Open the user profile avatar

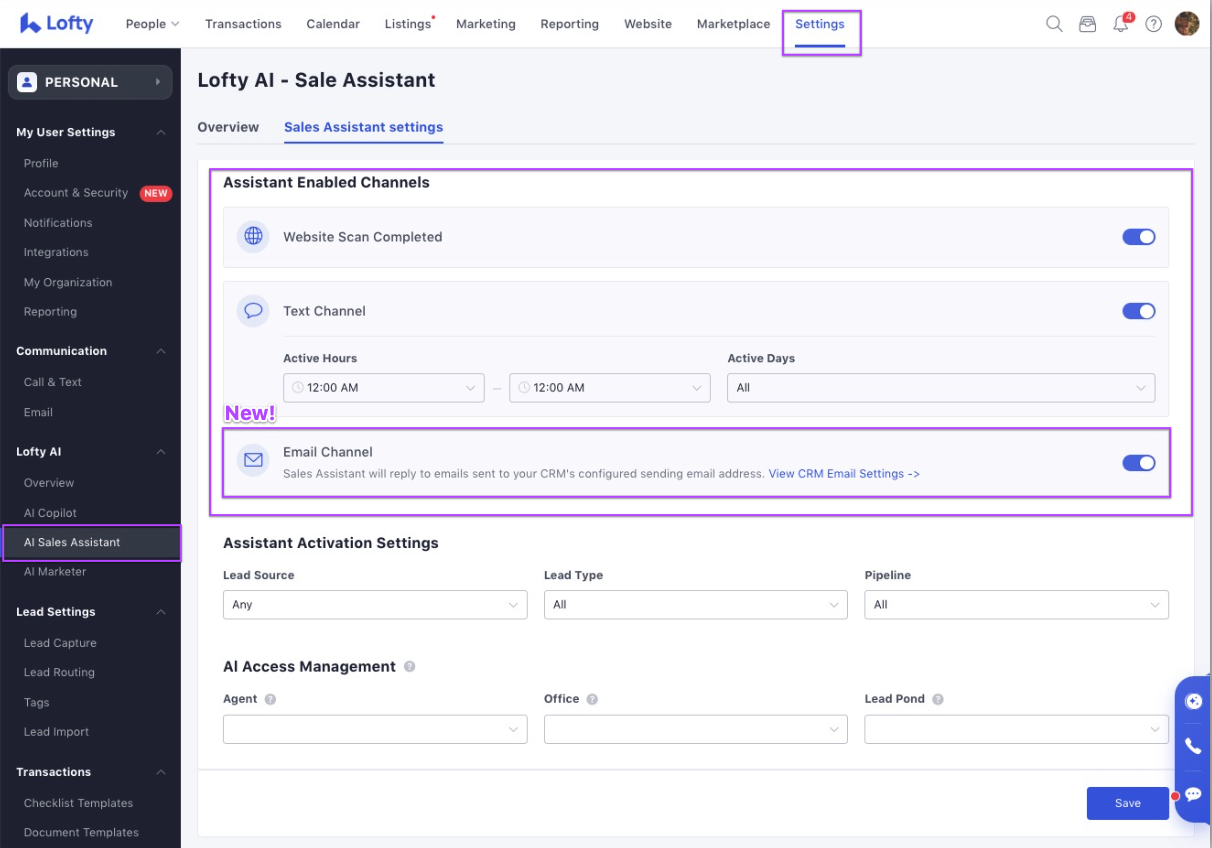[x=1187, y=24]
